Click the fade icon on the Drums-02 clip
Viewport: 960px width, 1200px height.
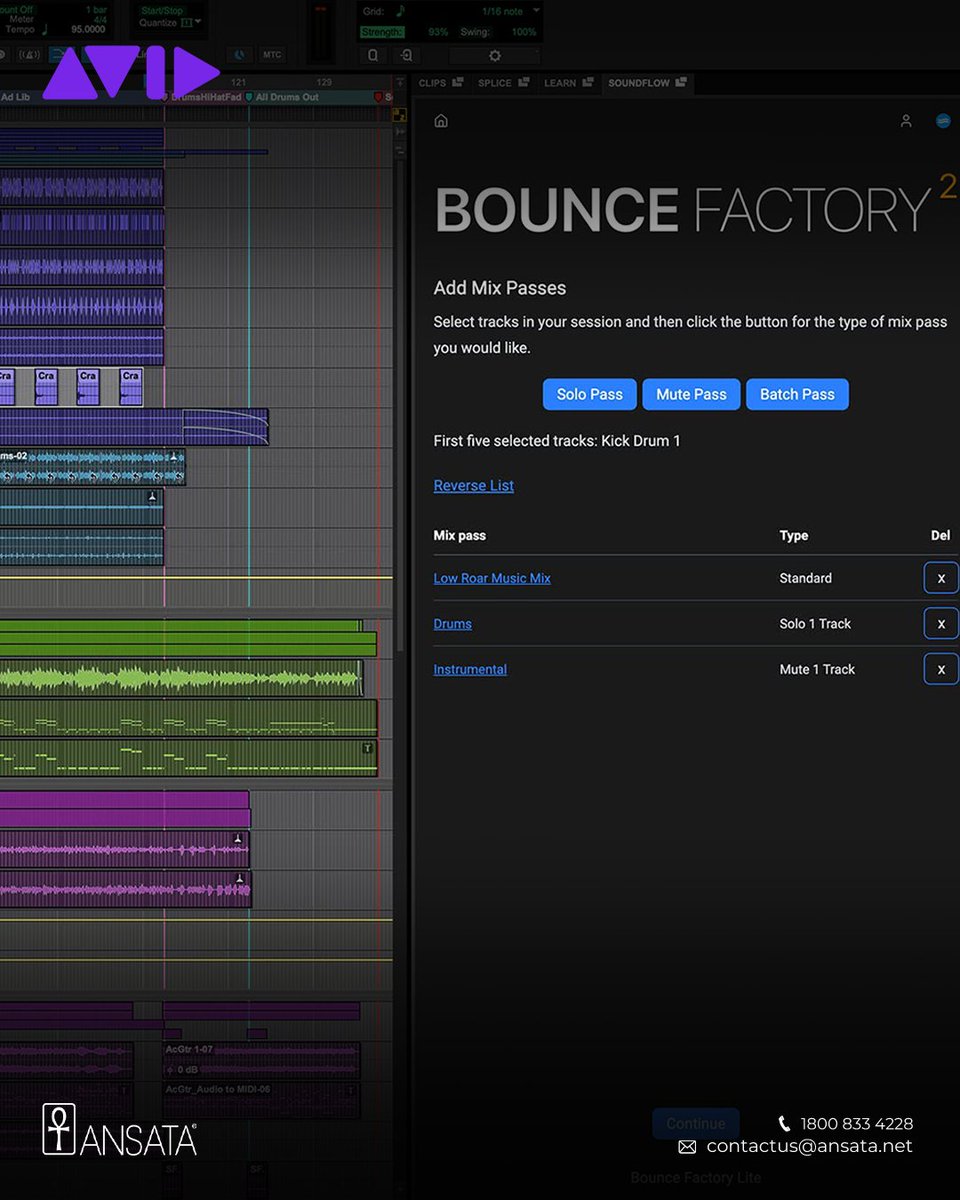coord(174,457)
